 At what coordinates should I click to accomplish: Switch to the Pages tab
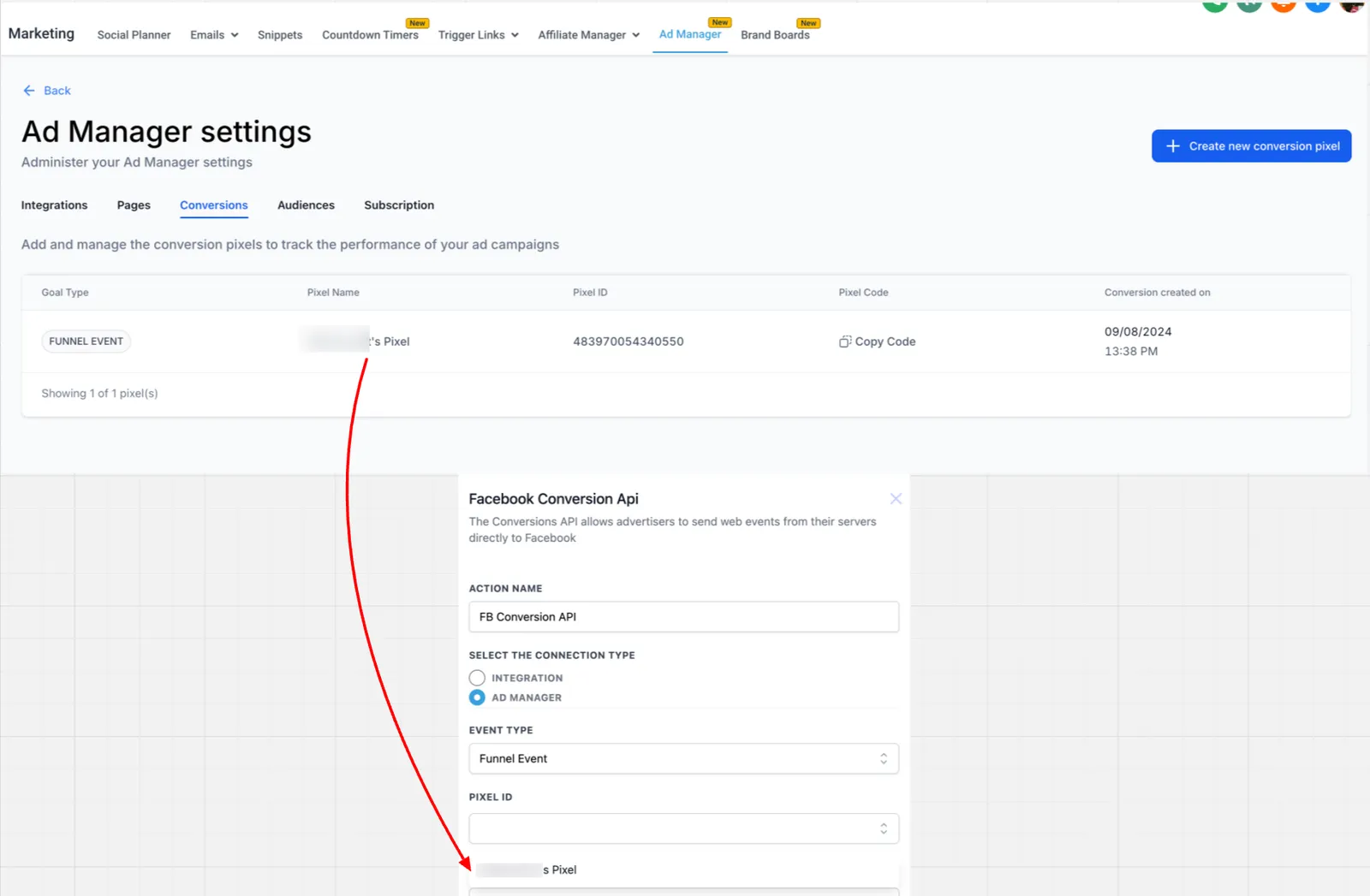click(134, 205)
